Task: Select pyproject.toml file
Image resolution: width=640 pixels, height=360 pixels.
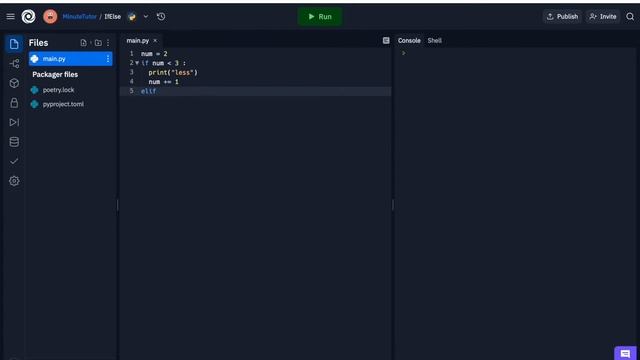Action: pos(63,104)
